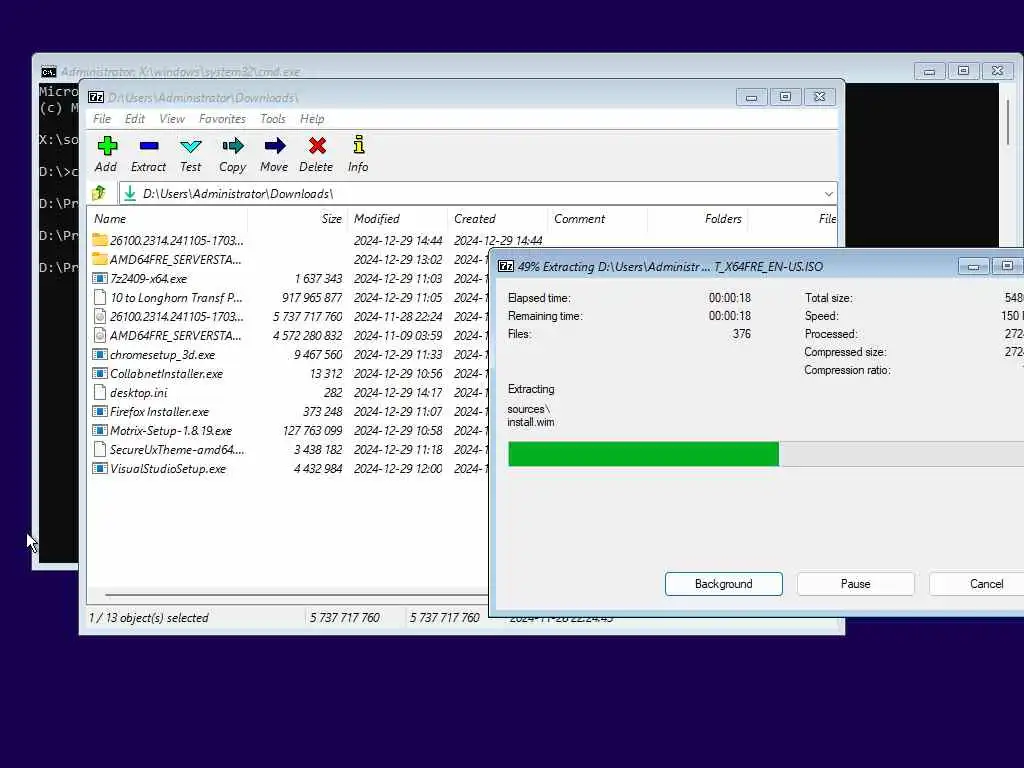The image size is (1024, 768).
Task: Click the red Delete toolbar icon
Action: coord(317,146)
